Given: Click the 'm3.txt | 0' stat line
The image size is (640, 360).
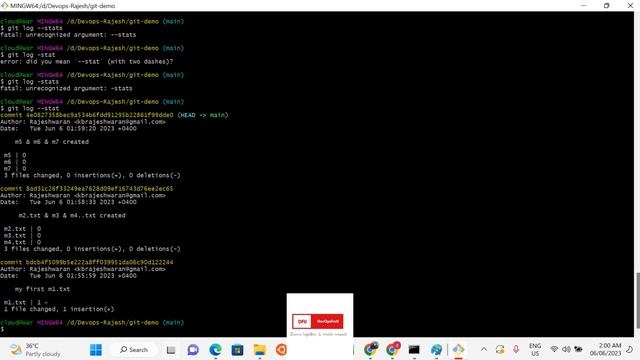Looking at the screenshot, I should coord(22,236).
